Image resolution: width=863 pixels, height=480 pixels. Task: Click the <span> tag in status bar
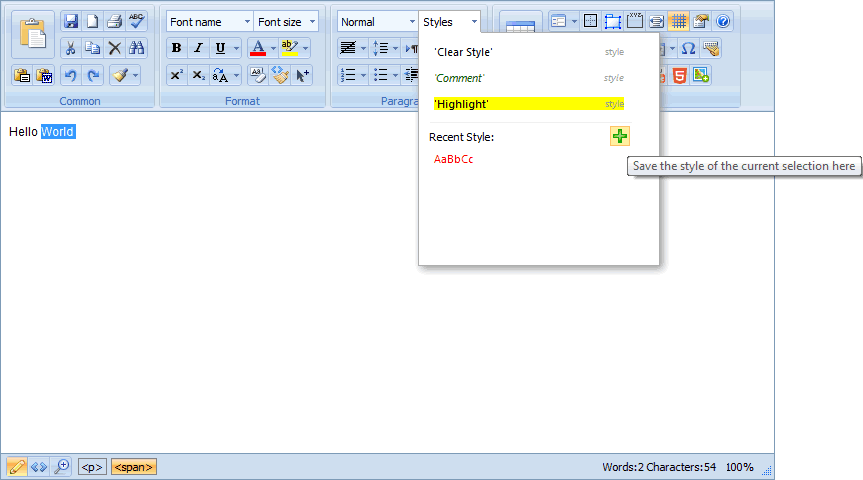(133, 466)
